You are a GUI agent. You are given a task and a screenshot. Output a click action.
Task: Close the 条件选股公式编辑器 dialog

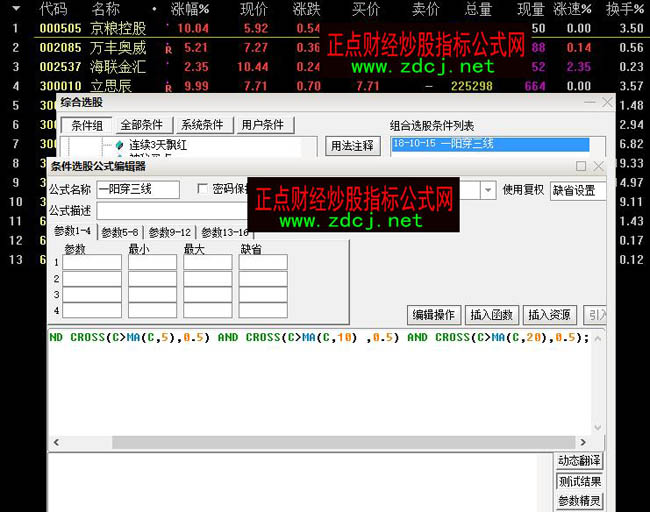pyautogui.click(x=598, y=166)
